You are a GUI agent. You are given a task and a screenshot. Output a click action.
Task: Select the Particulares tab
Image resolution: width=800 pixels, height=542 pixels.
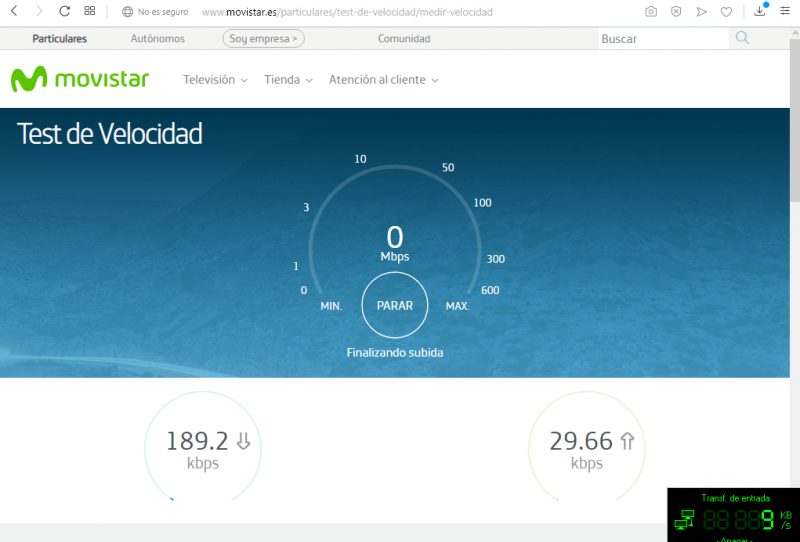tap(60, 38)
